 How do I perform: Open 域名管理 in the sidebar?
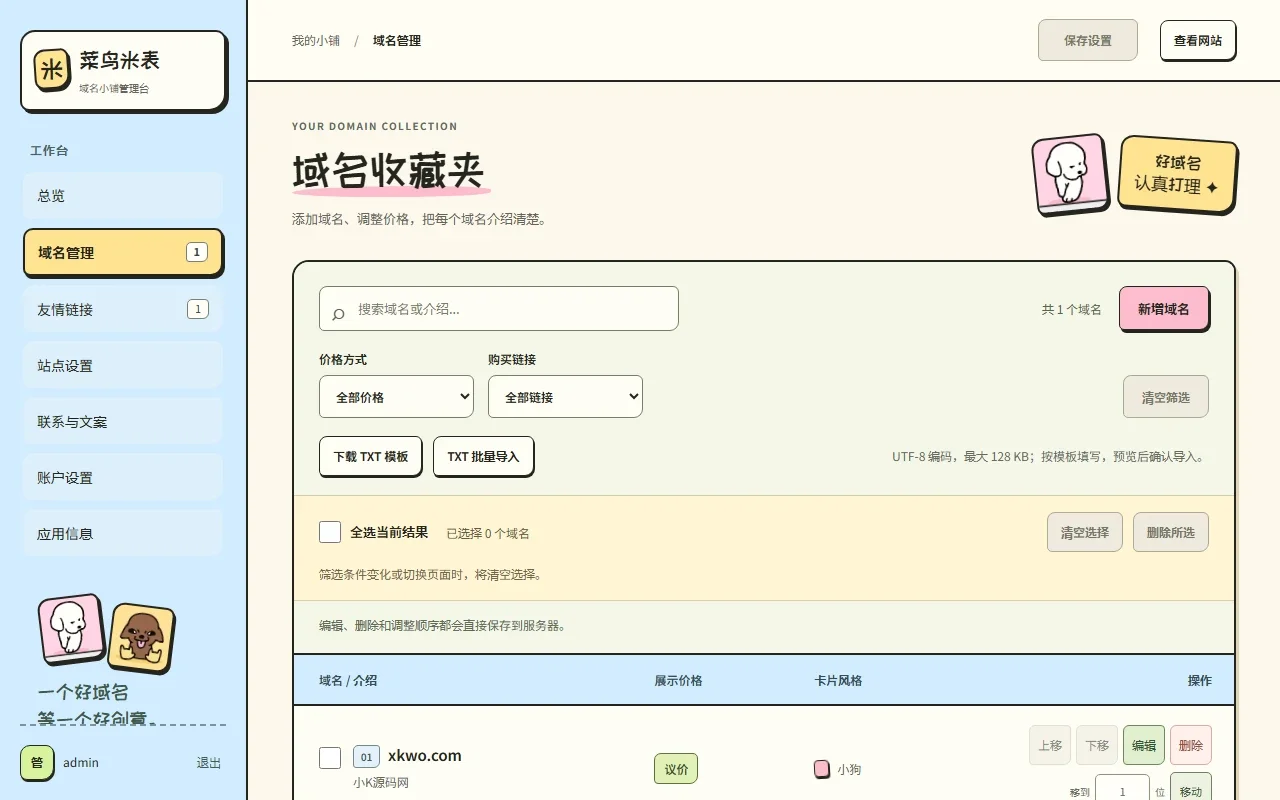123,253
